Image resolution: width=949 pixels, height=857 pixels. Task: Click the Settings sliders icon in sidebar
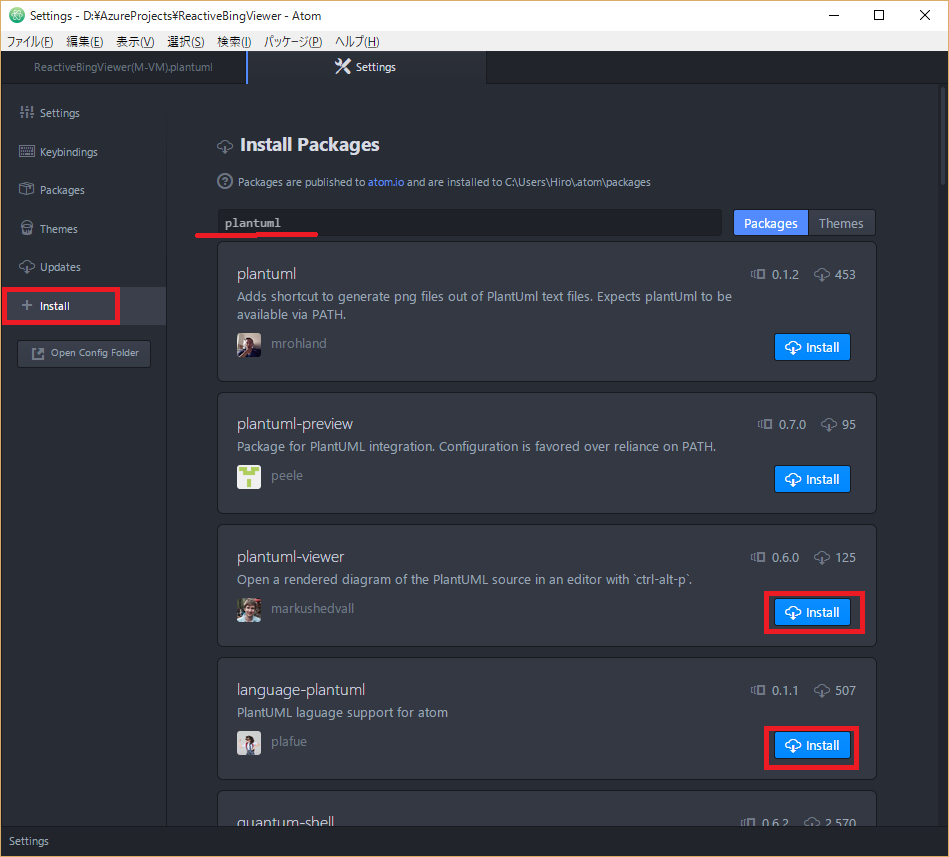[x=27, y=112]
